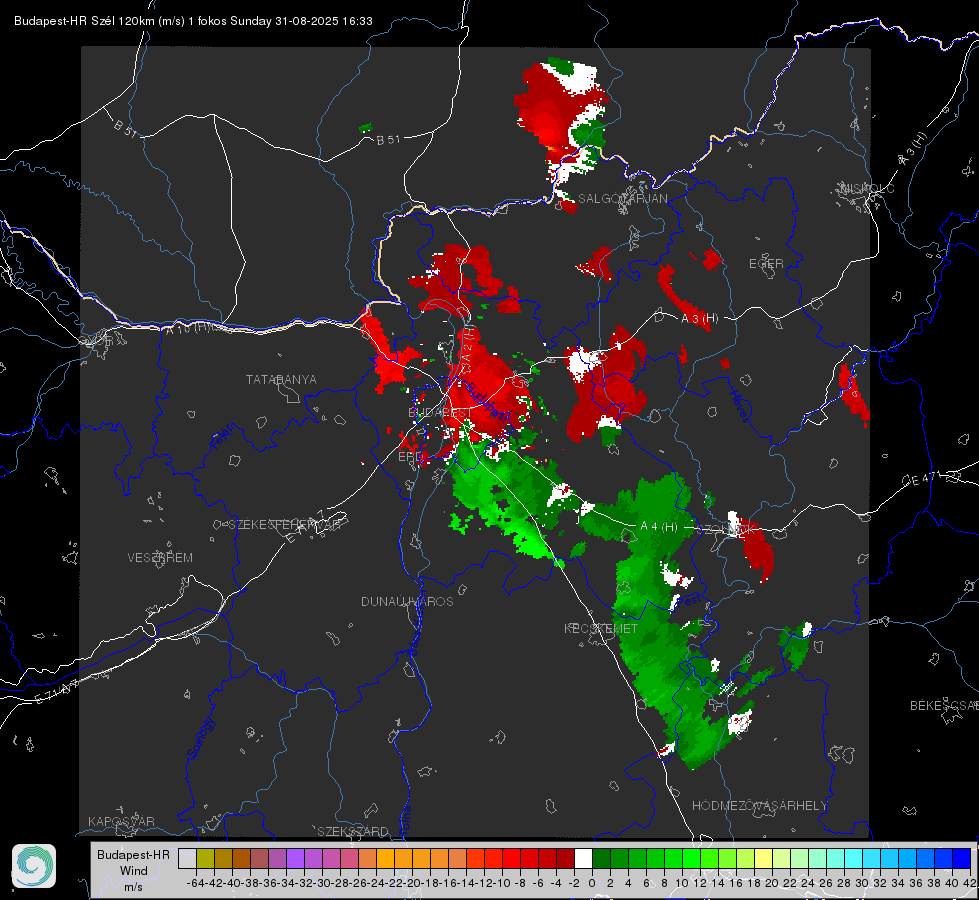Viewport: 979px width, 900px height.
Task: Click the legend value '-64'
Action: point(196,883)
